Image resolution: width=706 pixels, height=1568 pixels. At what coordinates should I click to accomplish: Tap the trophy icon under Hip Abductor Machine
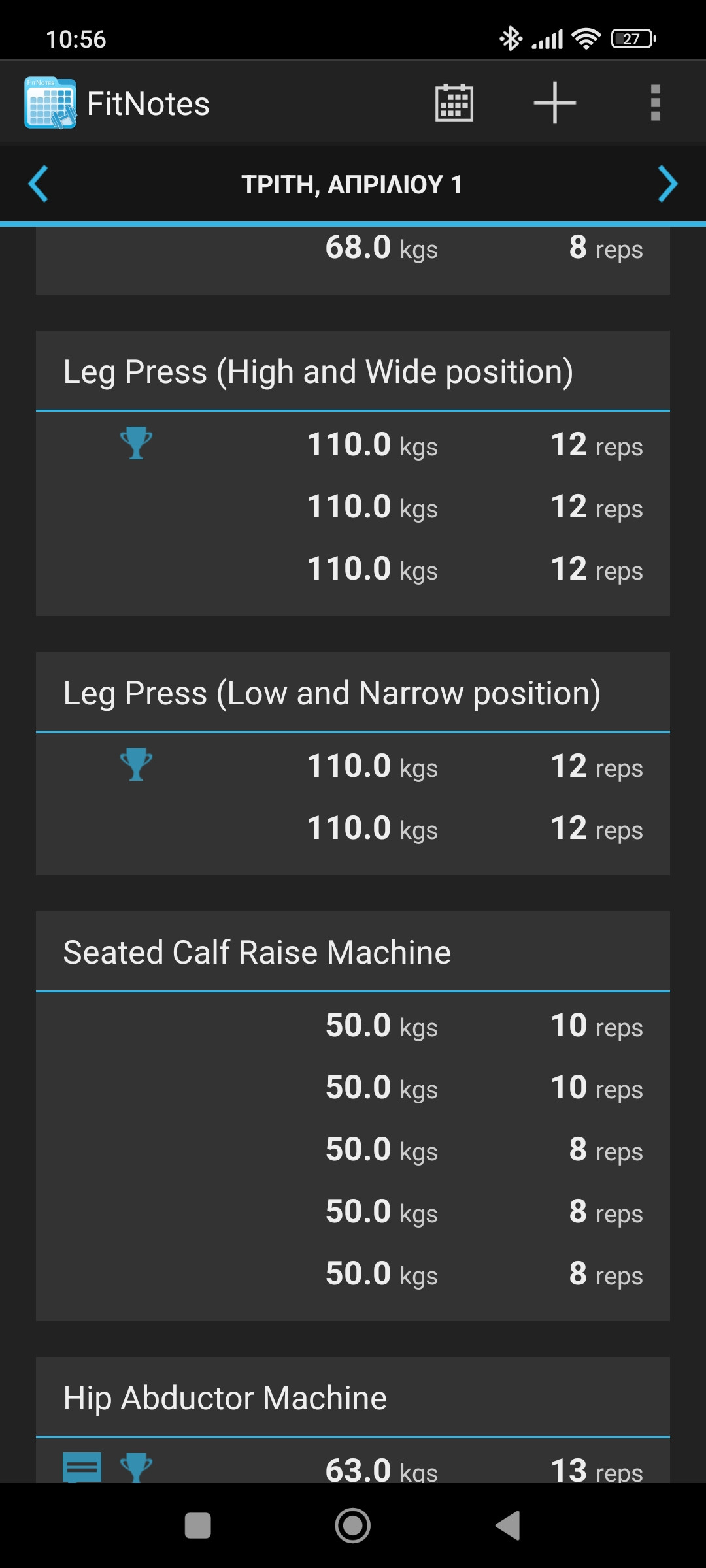[x=136, y=1467]
